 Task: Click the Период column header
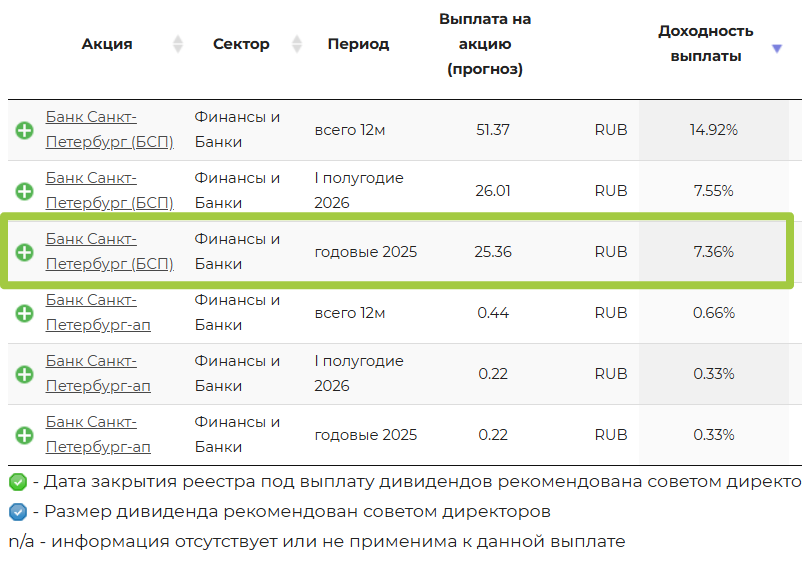[x=358, y=44]
